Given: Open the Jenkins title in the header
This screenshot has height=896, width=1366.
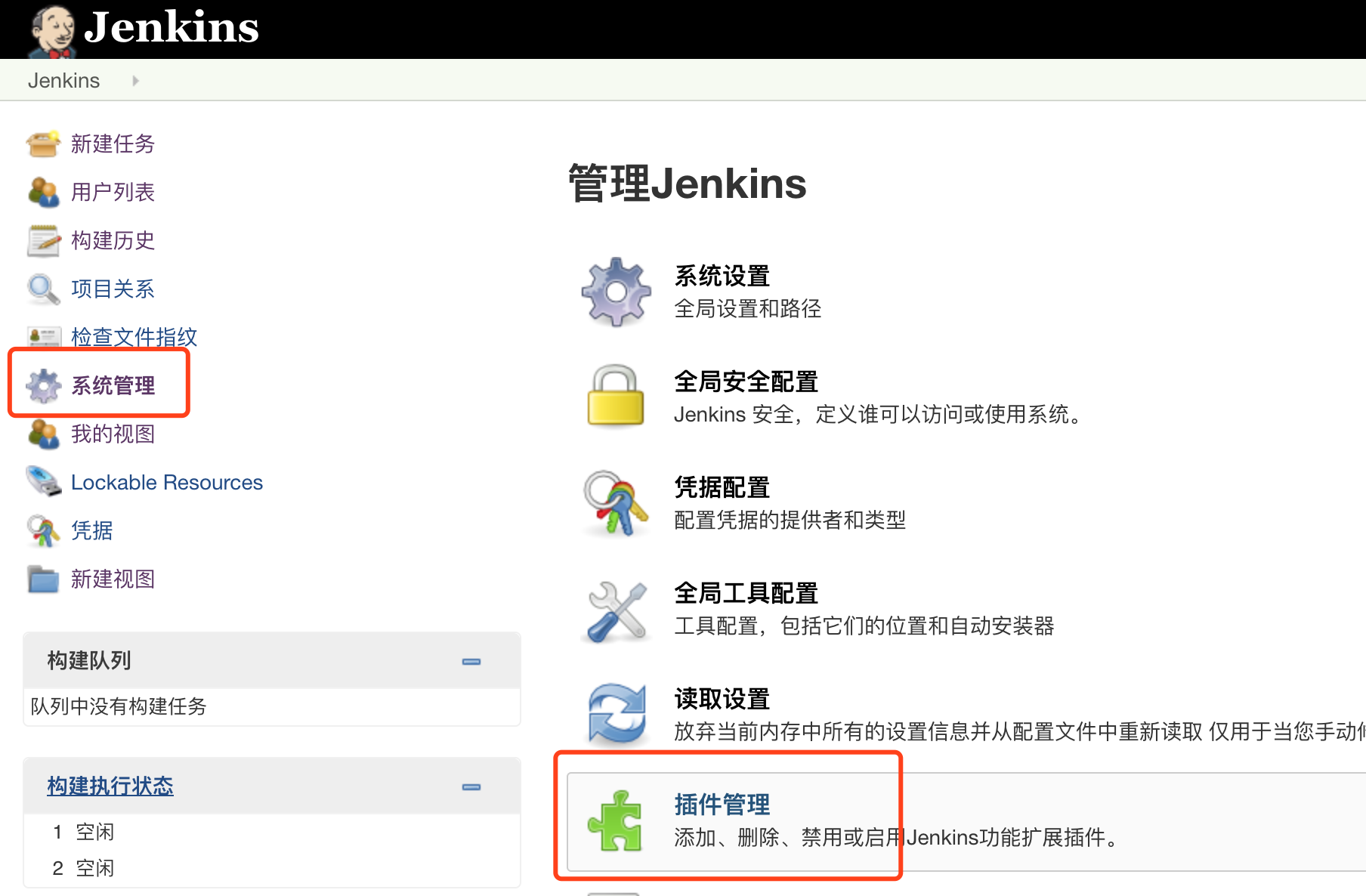Looking at the screenshot, I should (x=172, y=27).
